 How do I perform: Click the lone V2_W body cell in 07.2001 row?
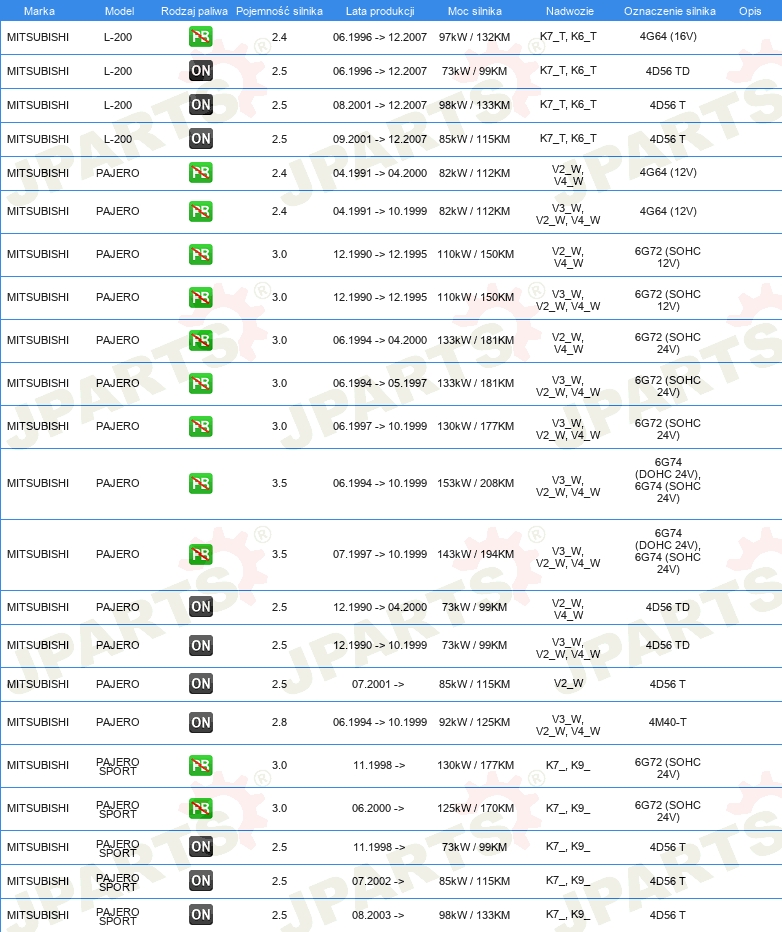coord(569,684)
